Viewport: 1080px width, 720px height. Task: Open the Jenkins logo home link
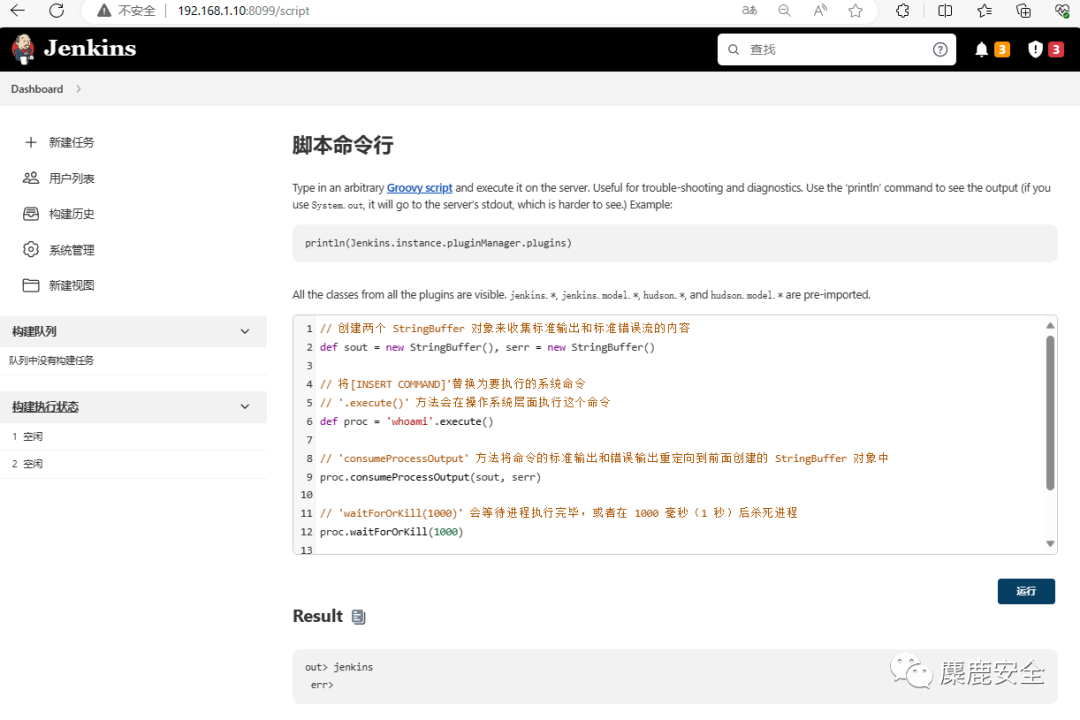[23, 49]
